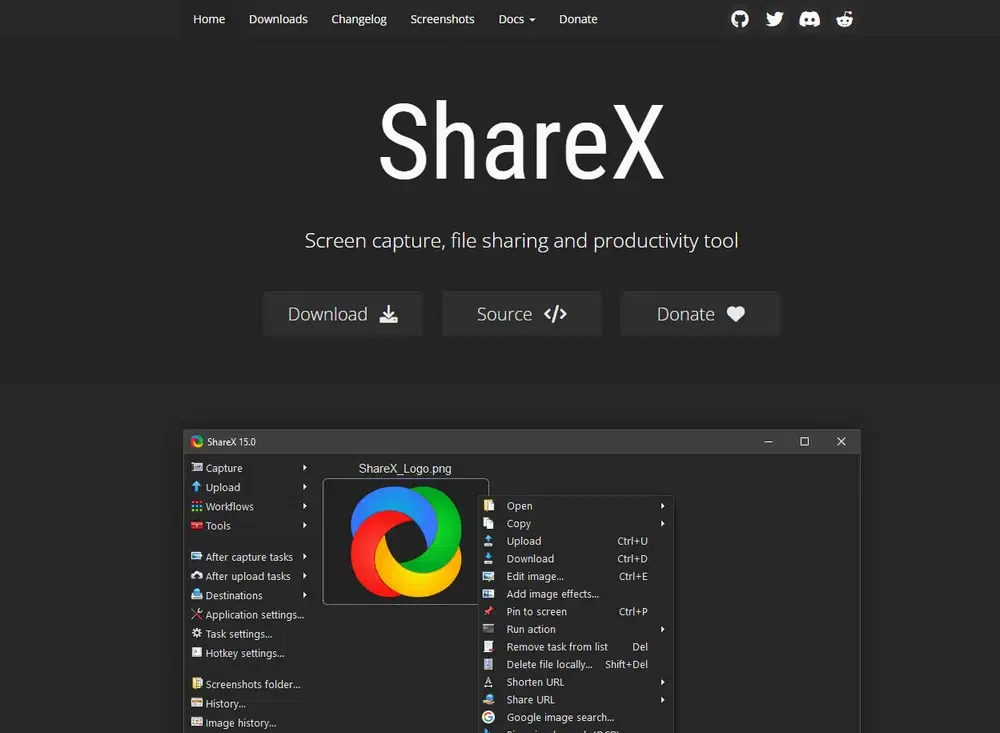Viewport: 1000px width, 733px height.
Task: Click the Ctrl+P shortcut text
Action: pos(633,611)
